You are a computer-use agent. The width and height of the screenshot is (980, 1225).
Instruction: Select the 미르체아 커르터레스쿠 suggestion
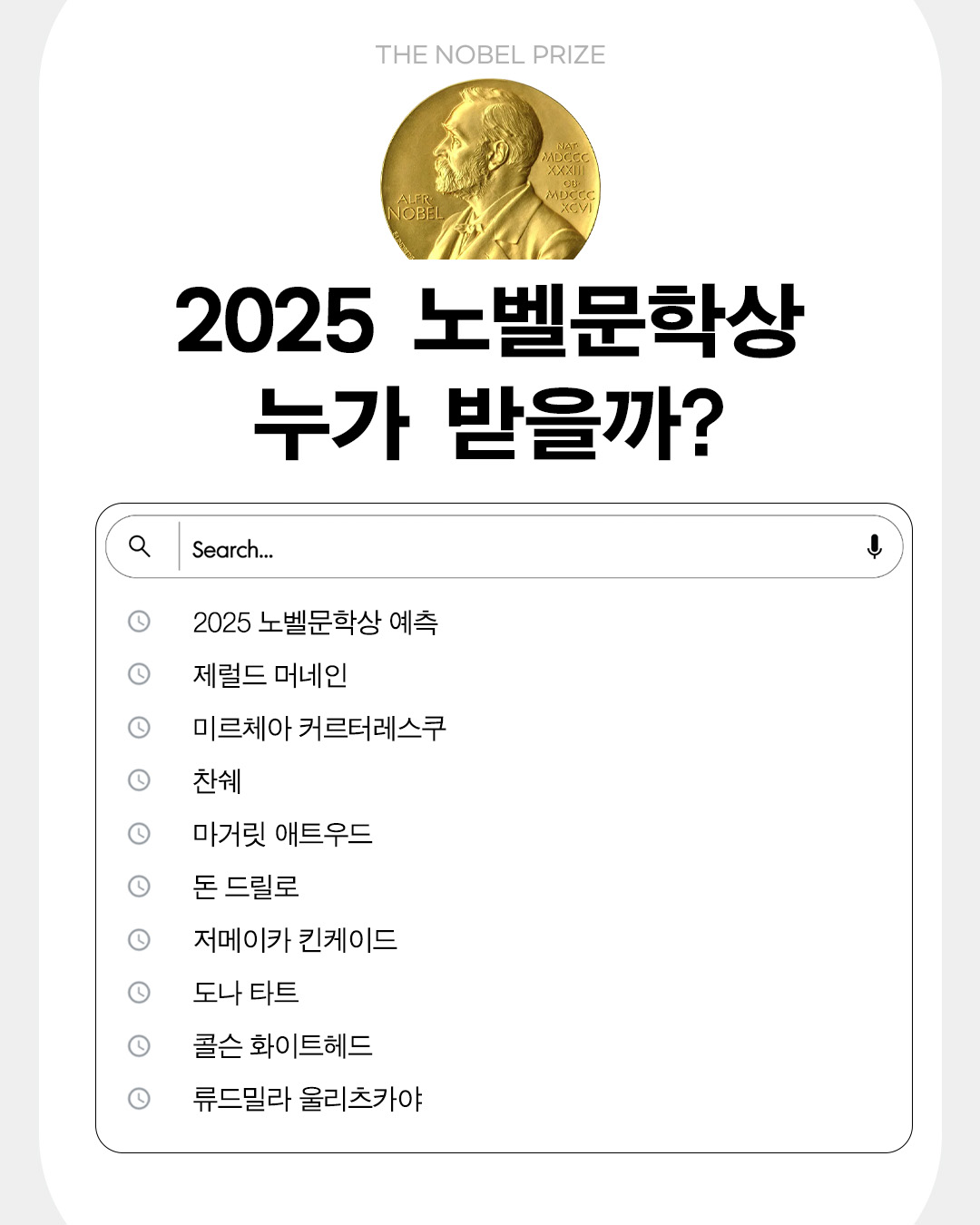[318, 728]
